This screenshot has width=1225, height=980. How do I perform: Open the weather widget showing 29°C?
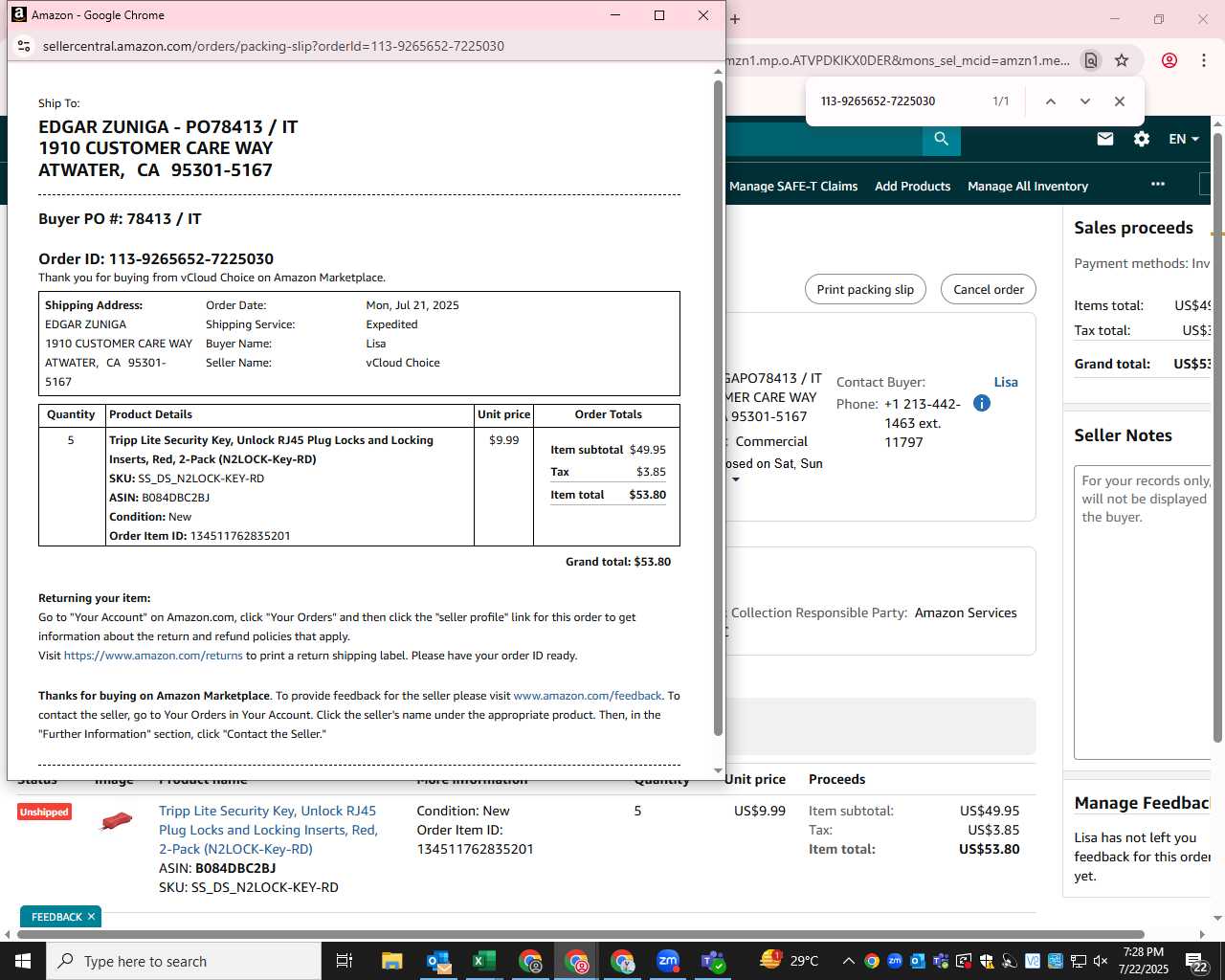click(x=790, y=960)
